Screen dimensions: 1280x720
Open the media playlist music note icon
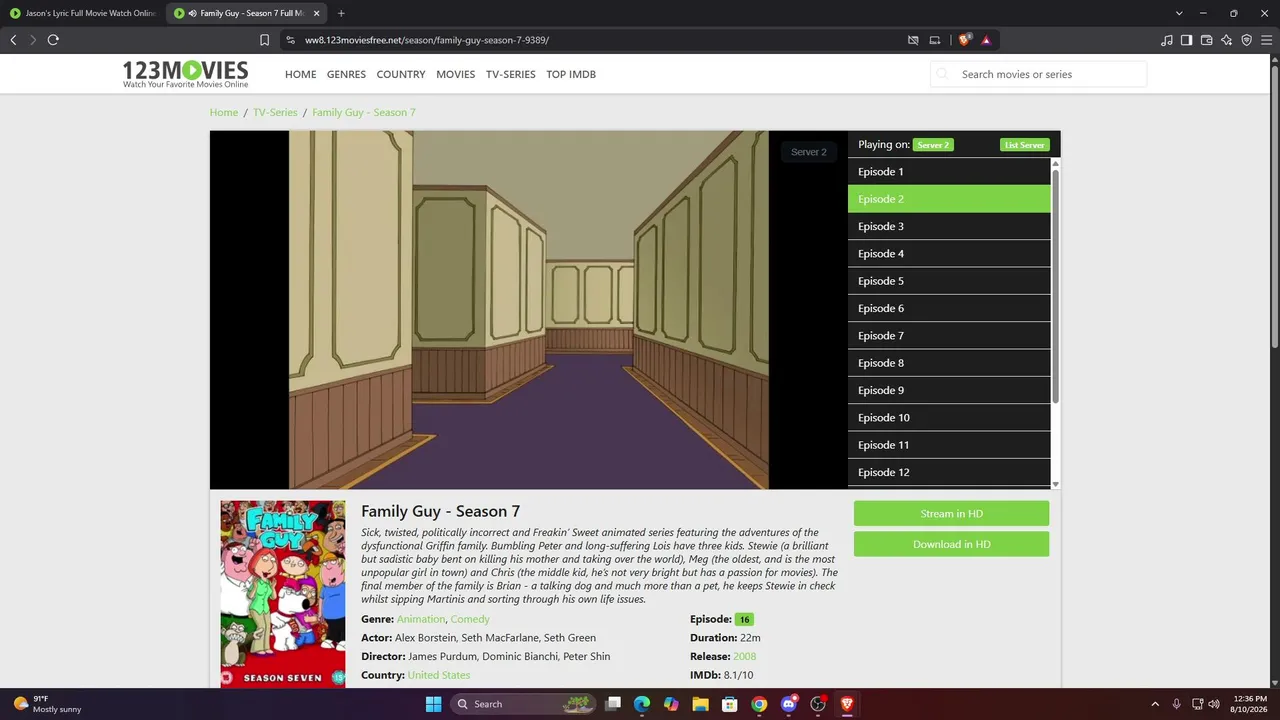1167,40
